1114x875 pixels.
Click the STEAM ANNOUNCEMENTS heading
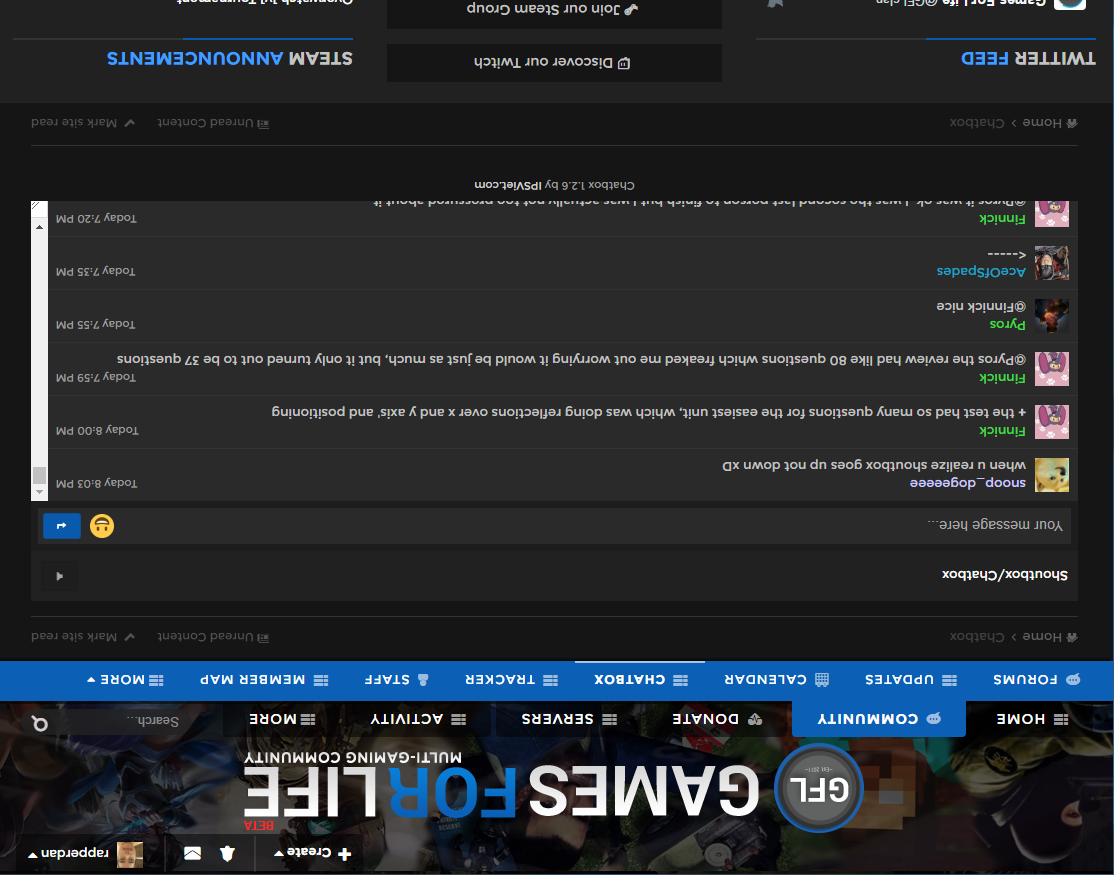click(x=229, y=58)
